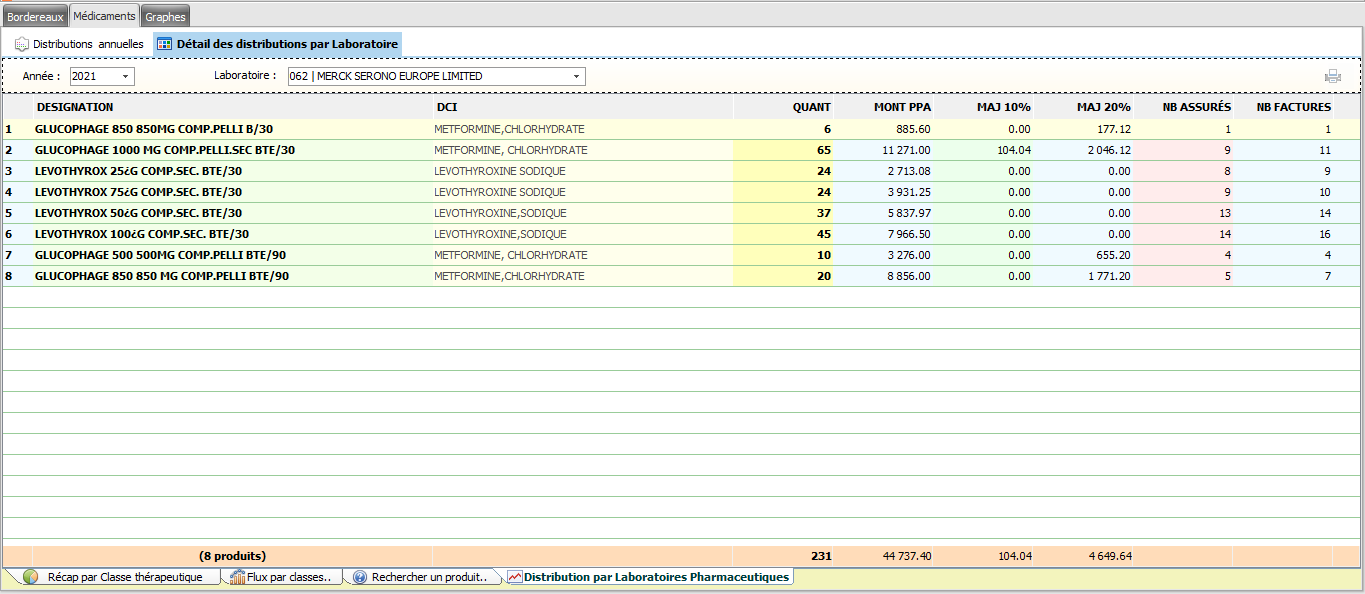
Task: Click the bar chart icon on Flux tab
Action: coord(238,577)
